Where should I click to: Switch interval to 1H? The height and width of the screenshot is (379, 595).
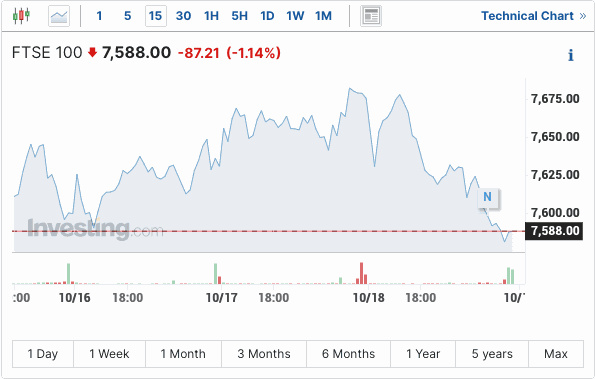[211, 16]
